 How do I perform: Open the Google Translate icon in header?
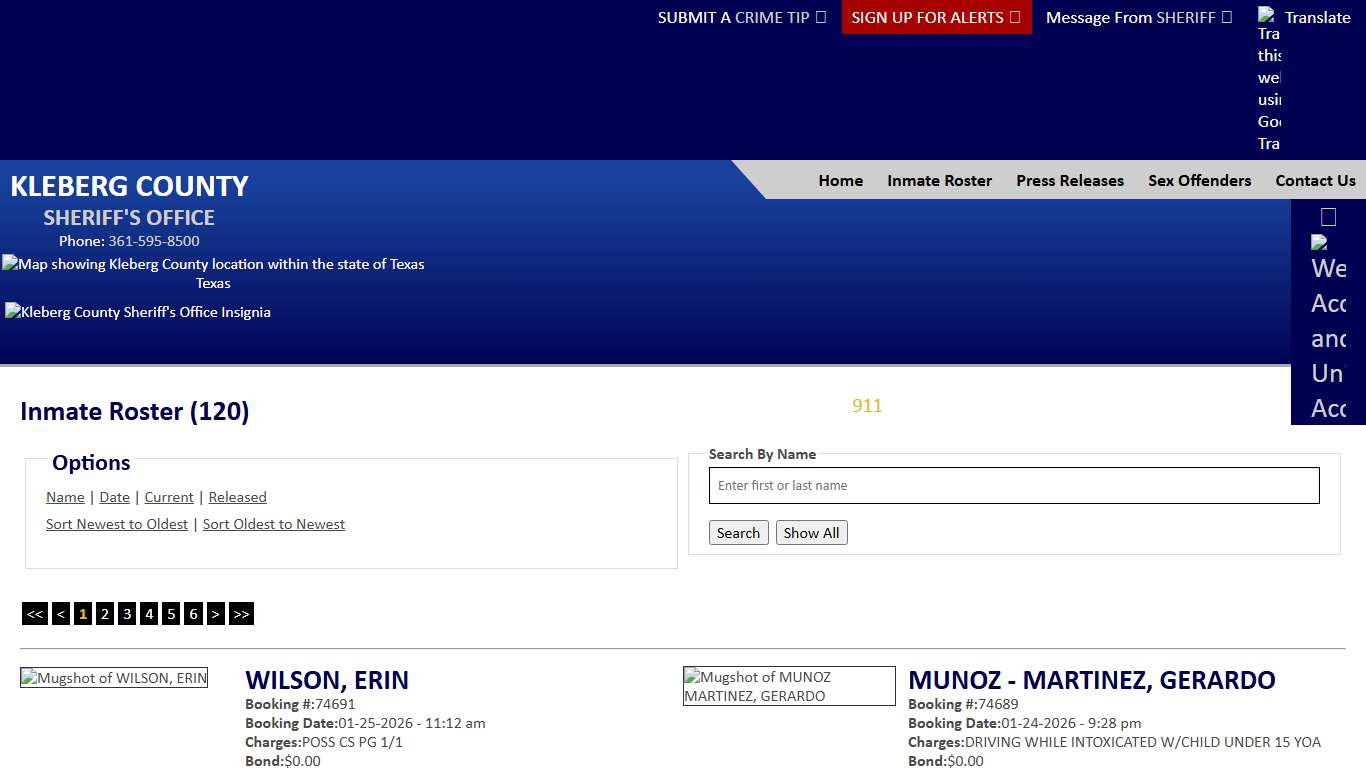(x=1267, y=17)
